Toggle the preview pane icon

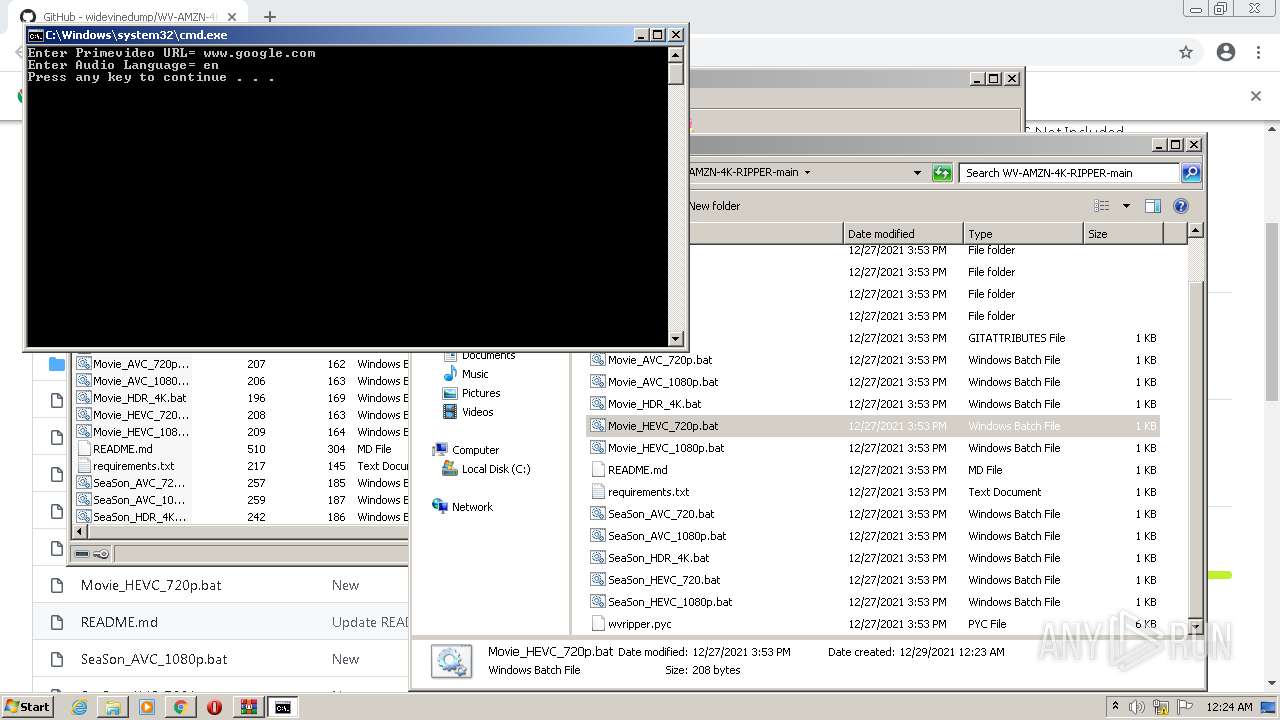[x=1152, y=206]
